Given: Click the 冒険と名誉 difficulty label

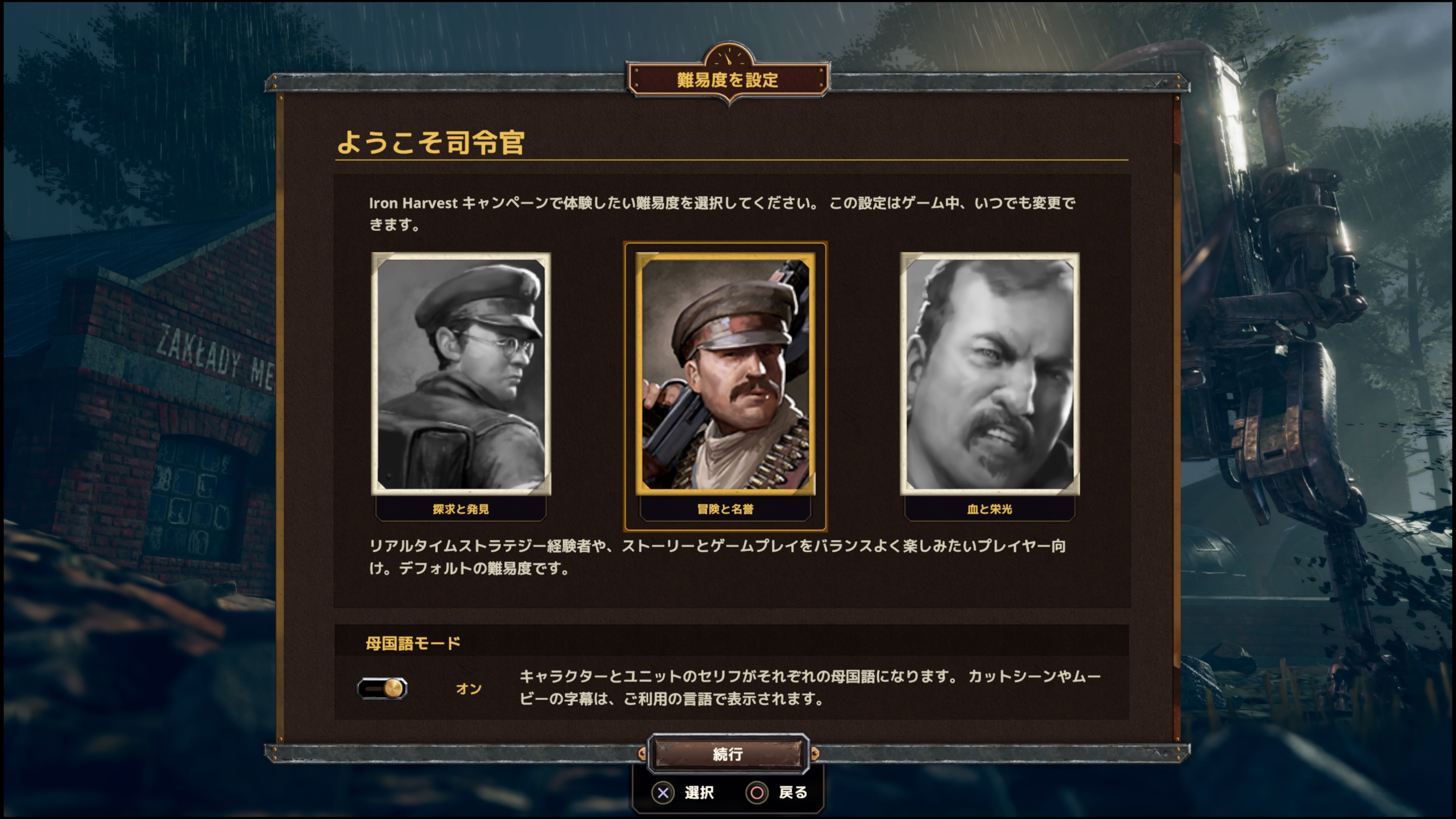Looking at the screenshot, I should coord(725,509).
